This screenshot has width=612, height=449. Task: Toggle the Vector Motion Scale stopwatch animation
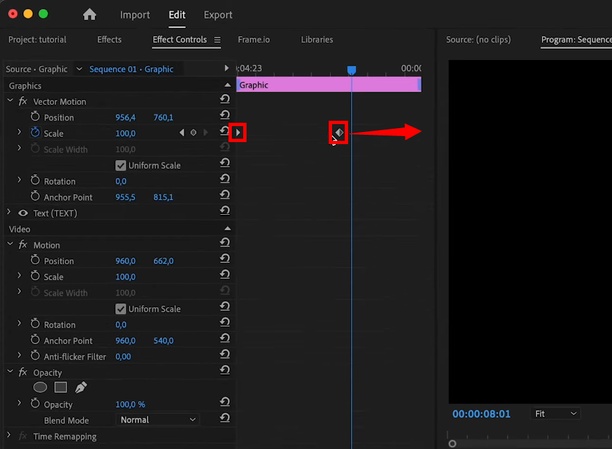(x=35, y=133)
